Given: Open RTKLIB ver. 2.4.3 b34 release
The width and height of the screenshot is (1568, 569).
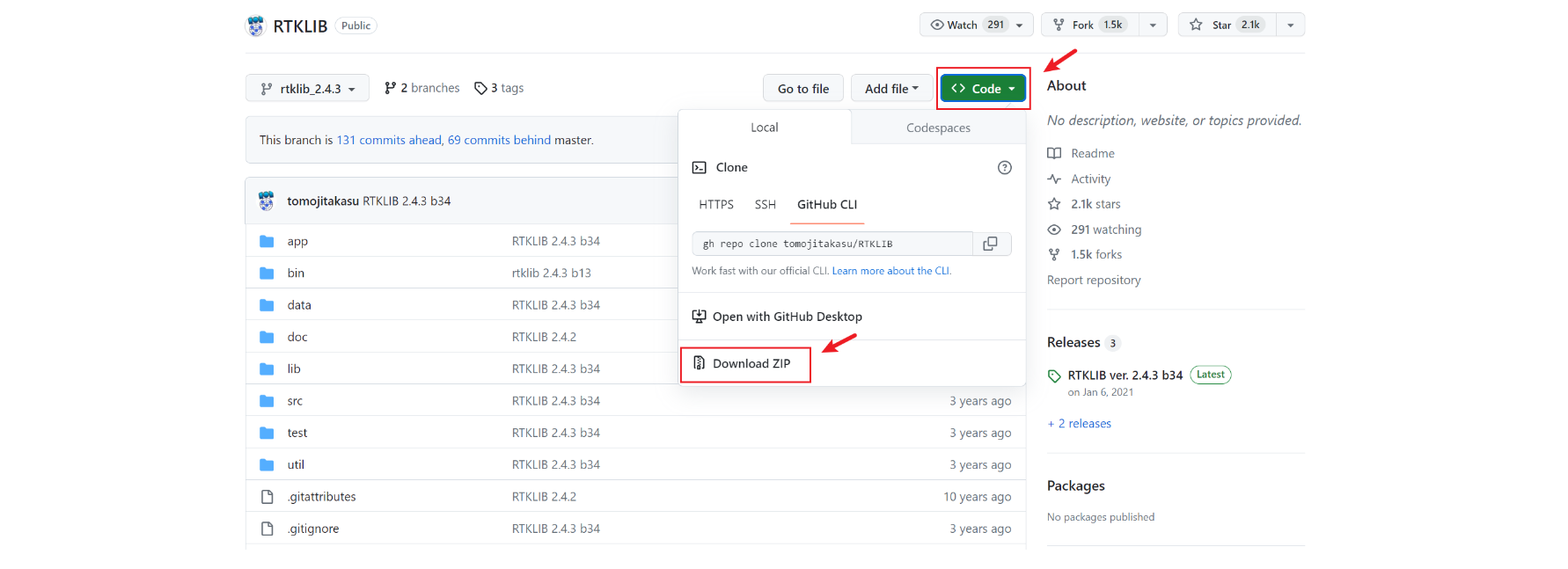Looking at the screenshot, I should [1125, 375].
